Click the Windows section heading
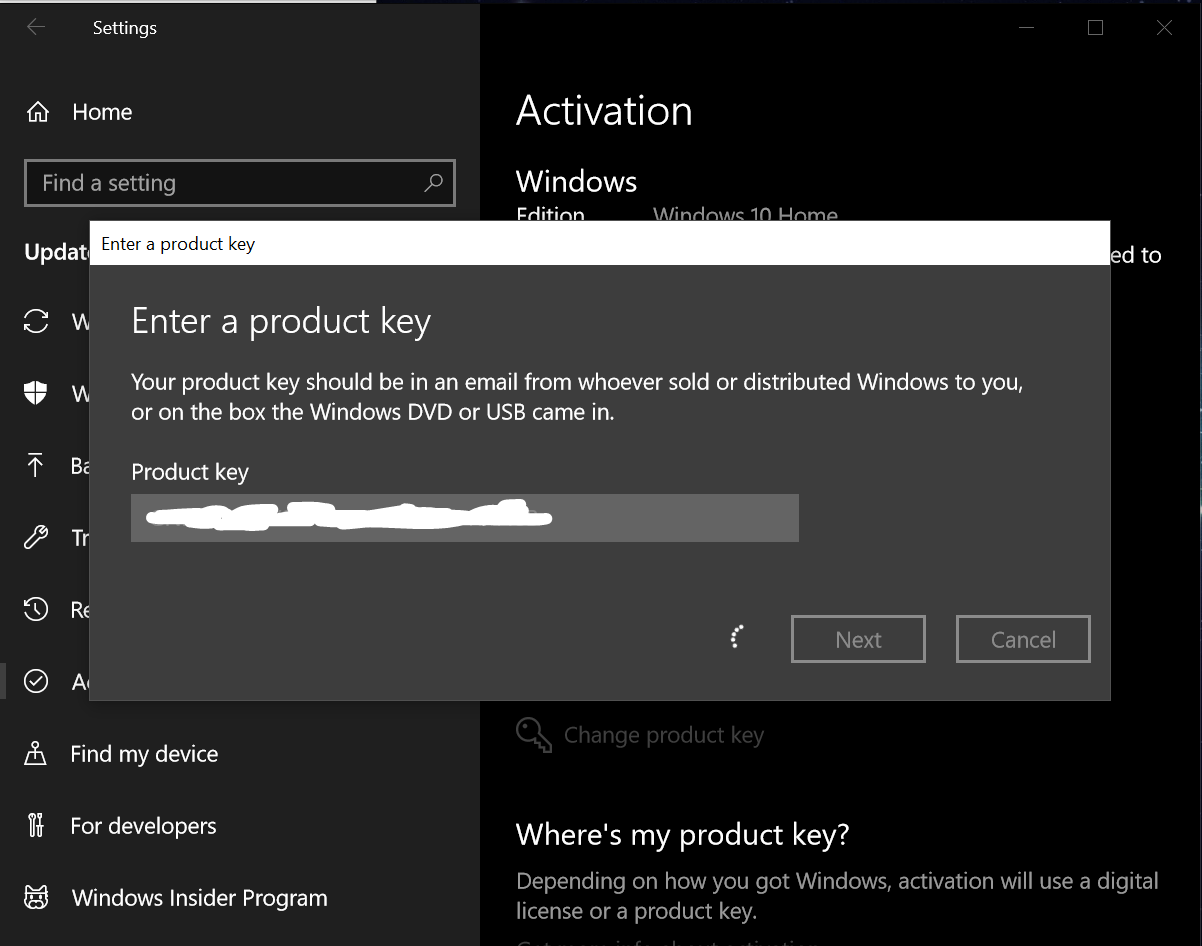The width and height of the screenshot is (1202, 946). [576, 181]
